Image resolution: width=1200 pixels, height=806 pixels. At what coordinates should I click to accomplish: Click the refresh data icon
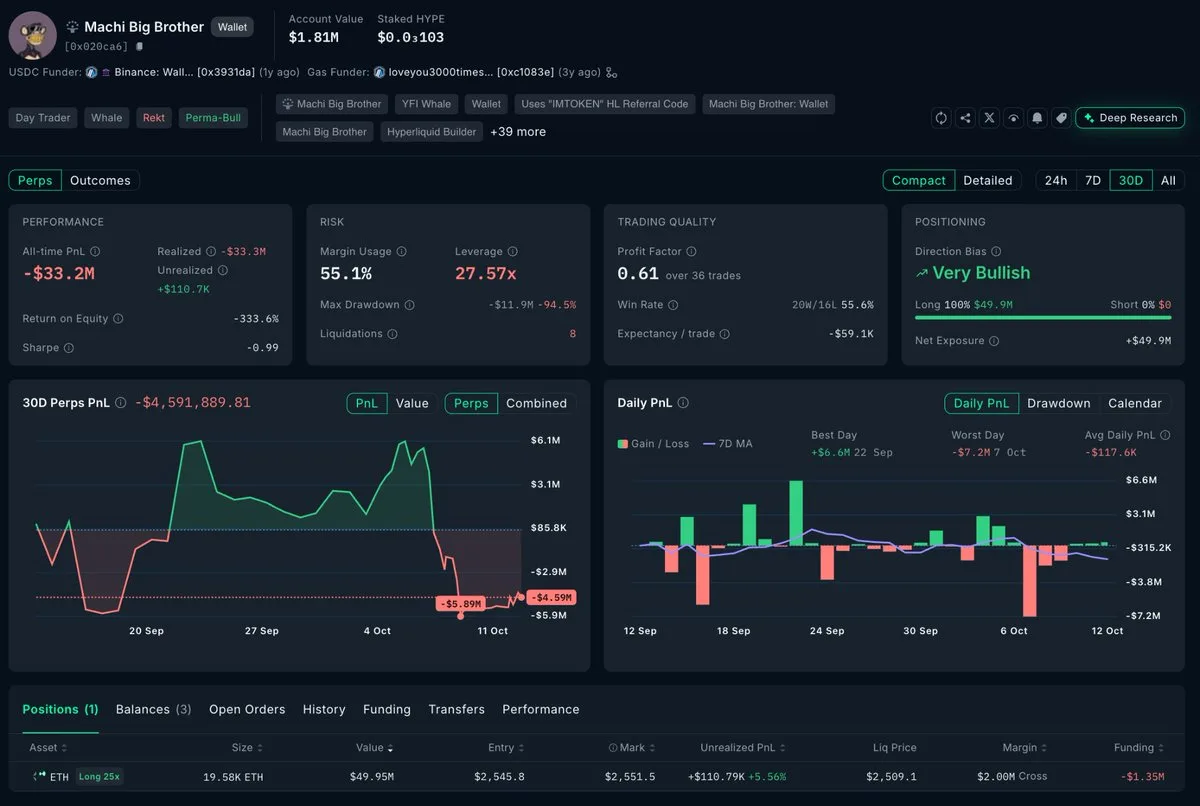941,118
